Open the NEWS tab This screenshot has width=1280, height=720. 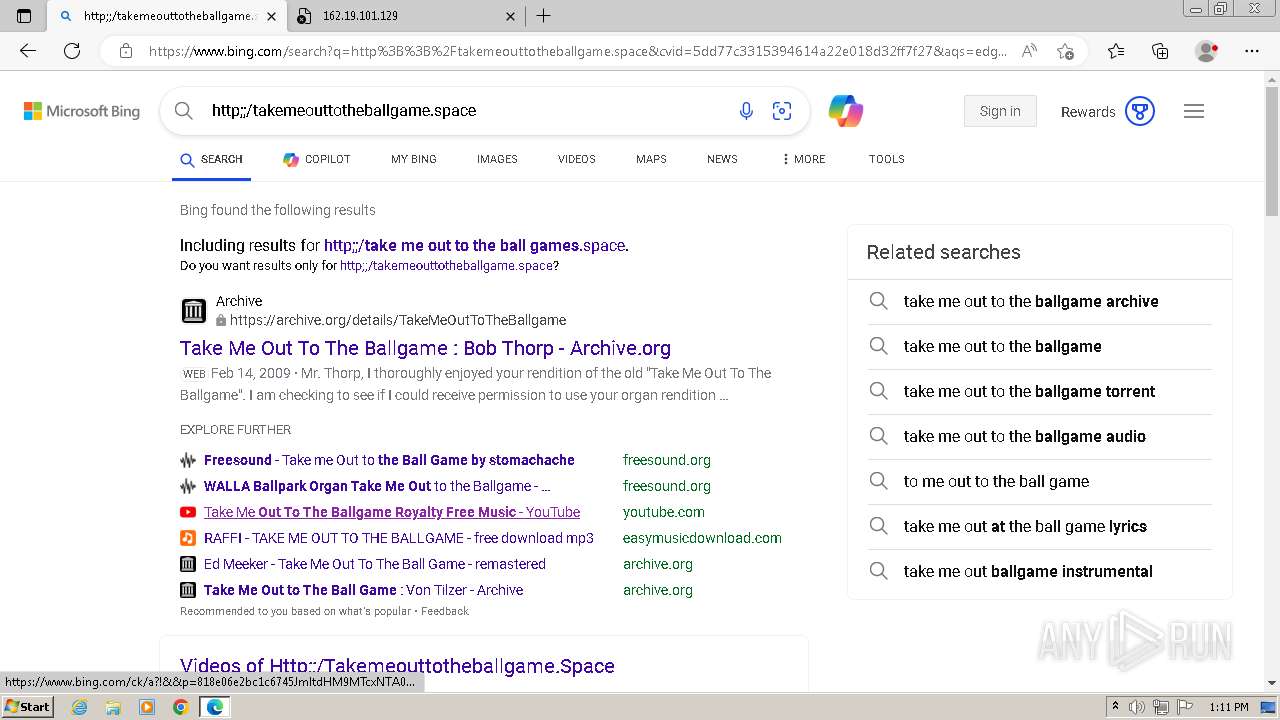[722, 159]
